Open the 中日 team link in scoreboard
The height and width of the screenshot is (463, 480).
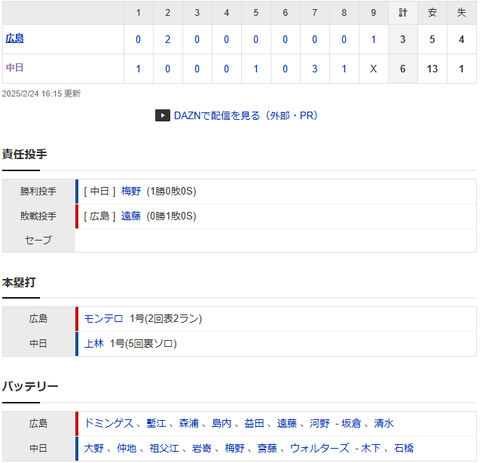pyautogui.click(x=15, y=68)
